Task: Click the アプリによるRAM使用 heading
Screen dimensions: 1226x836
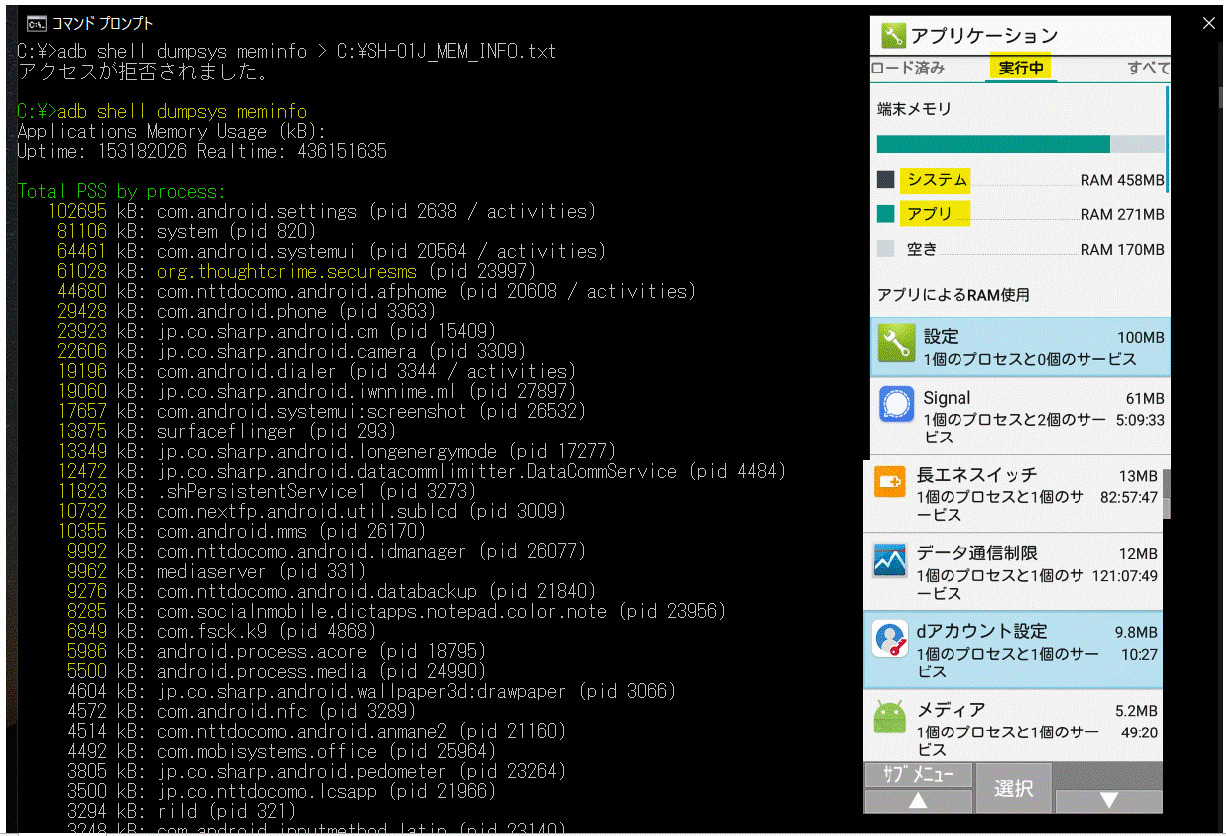Action: 953,295
